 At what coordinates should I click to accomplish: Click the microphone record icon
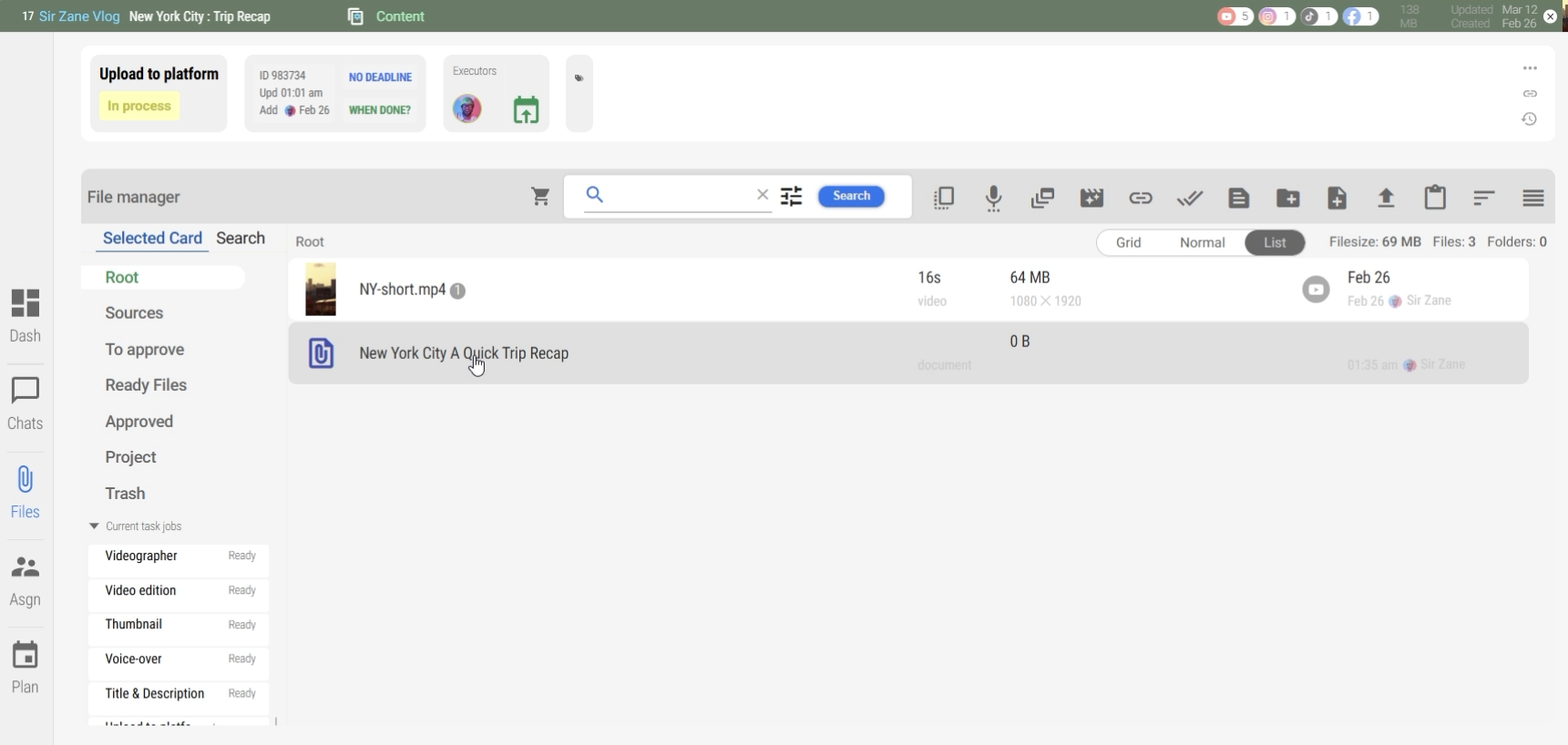994,199
